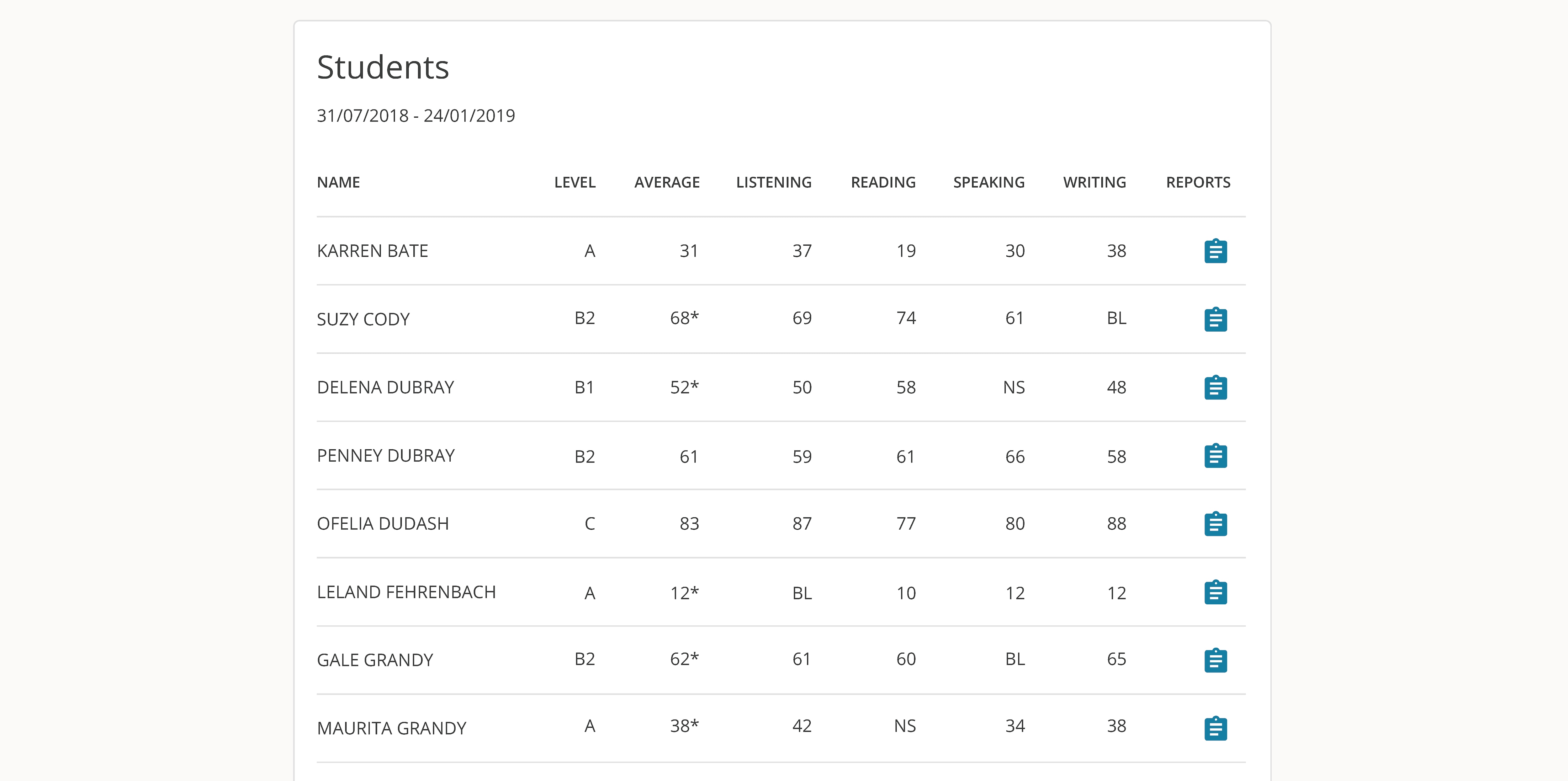This screenshot has width=1568, height=781.
Task: Select the OFELIA DUDASH student name
Action: click(x=383, y=524)
